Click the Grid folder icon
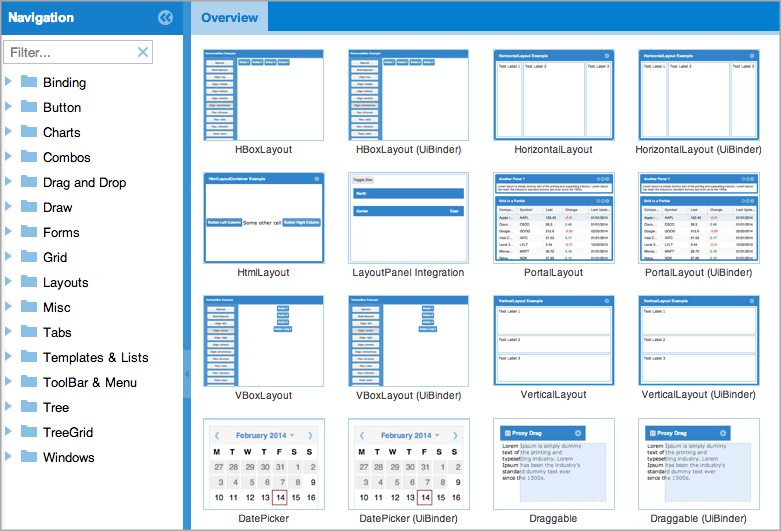Image resolution: width=781 pixels, height=531 pixels. [x=29, y=256]
